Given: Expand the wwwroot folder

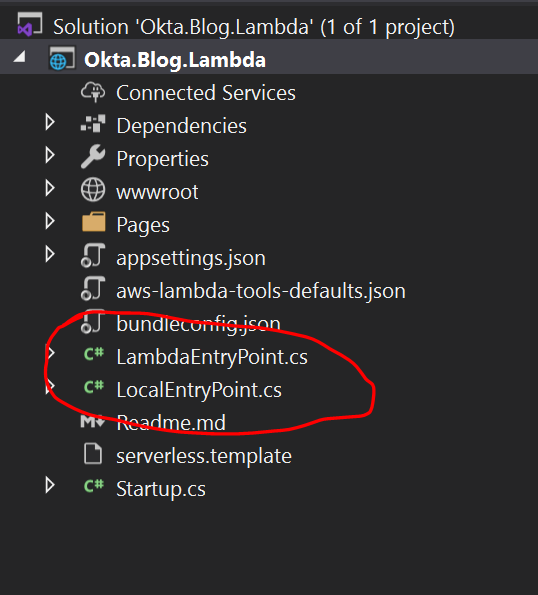Looking at the screenshot, I should click(50, 188).
